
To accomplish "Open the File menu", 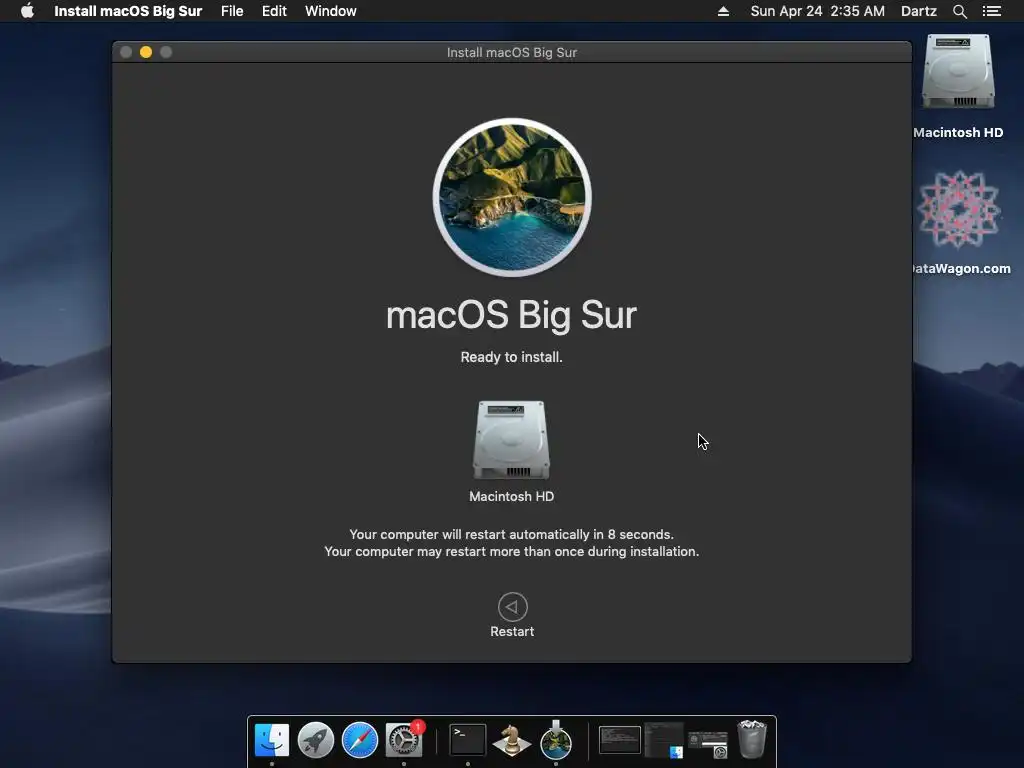I will point(232,11).
